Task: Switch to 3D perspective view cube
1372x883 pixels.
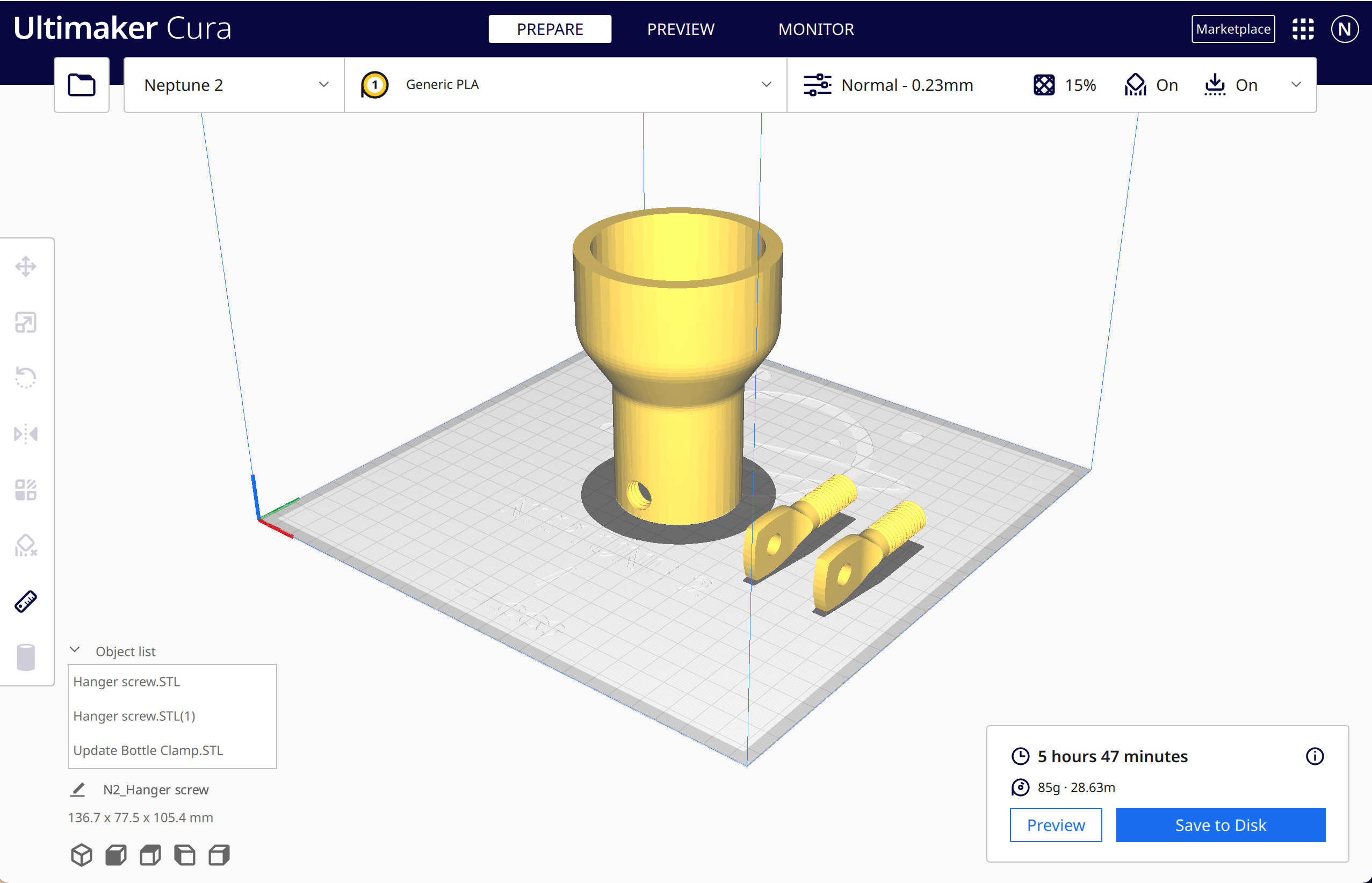Action: [x=82, y=855]
